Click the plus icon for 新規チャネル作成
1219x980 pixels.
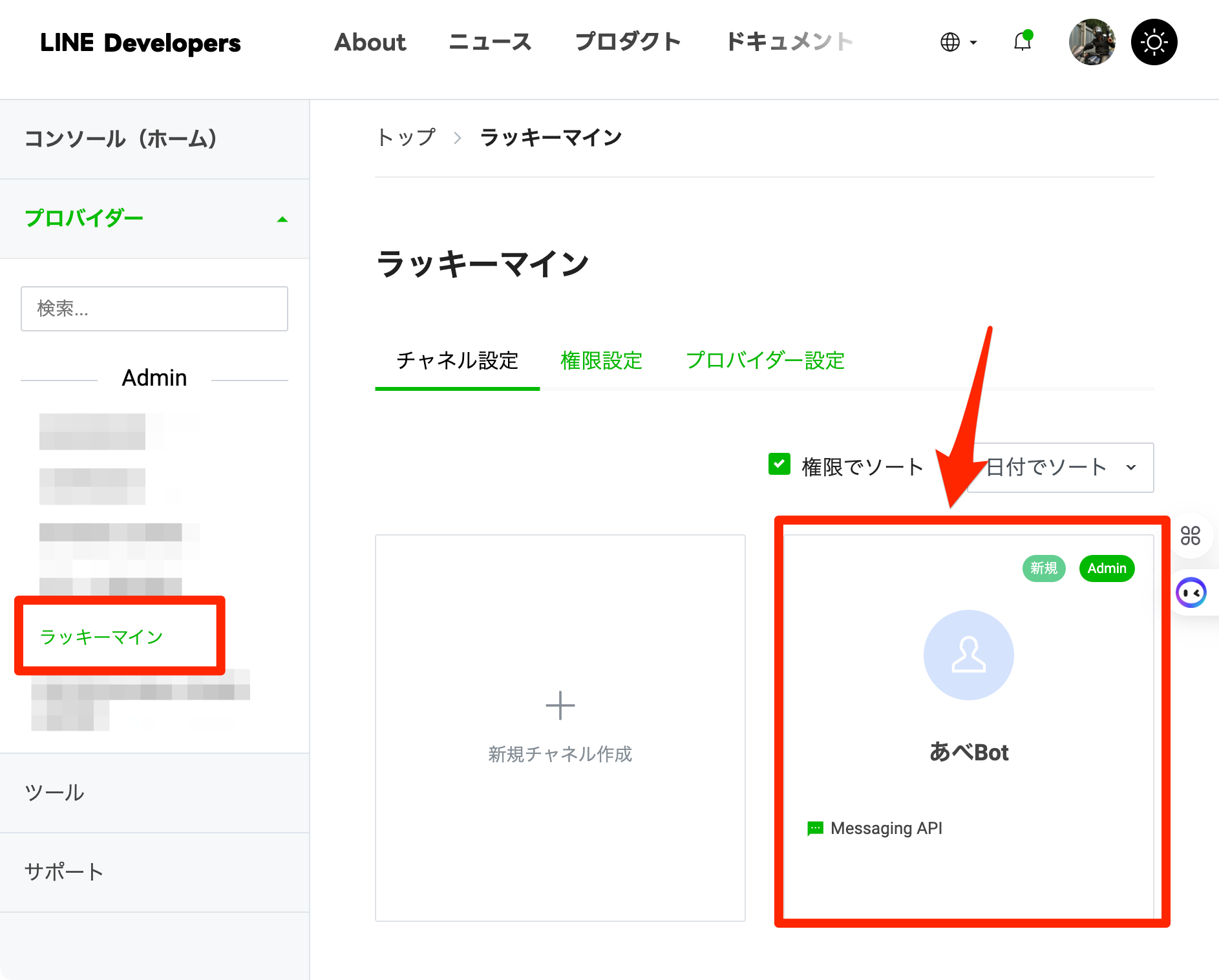560,705
